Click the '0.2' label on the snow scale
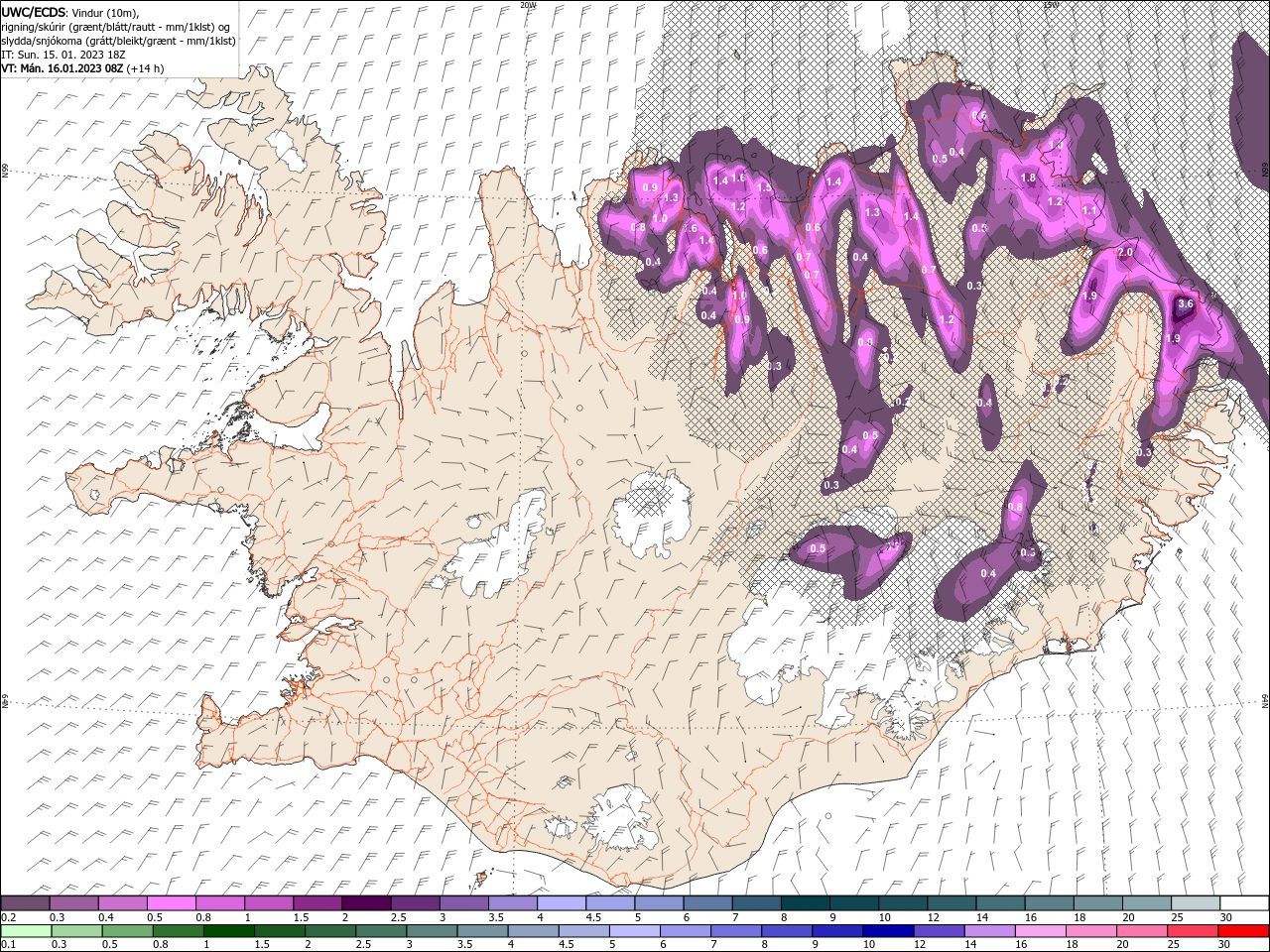 pos(9,917)
